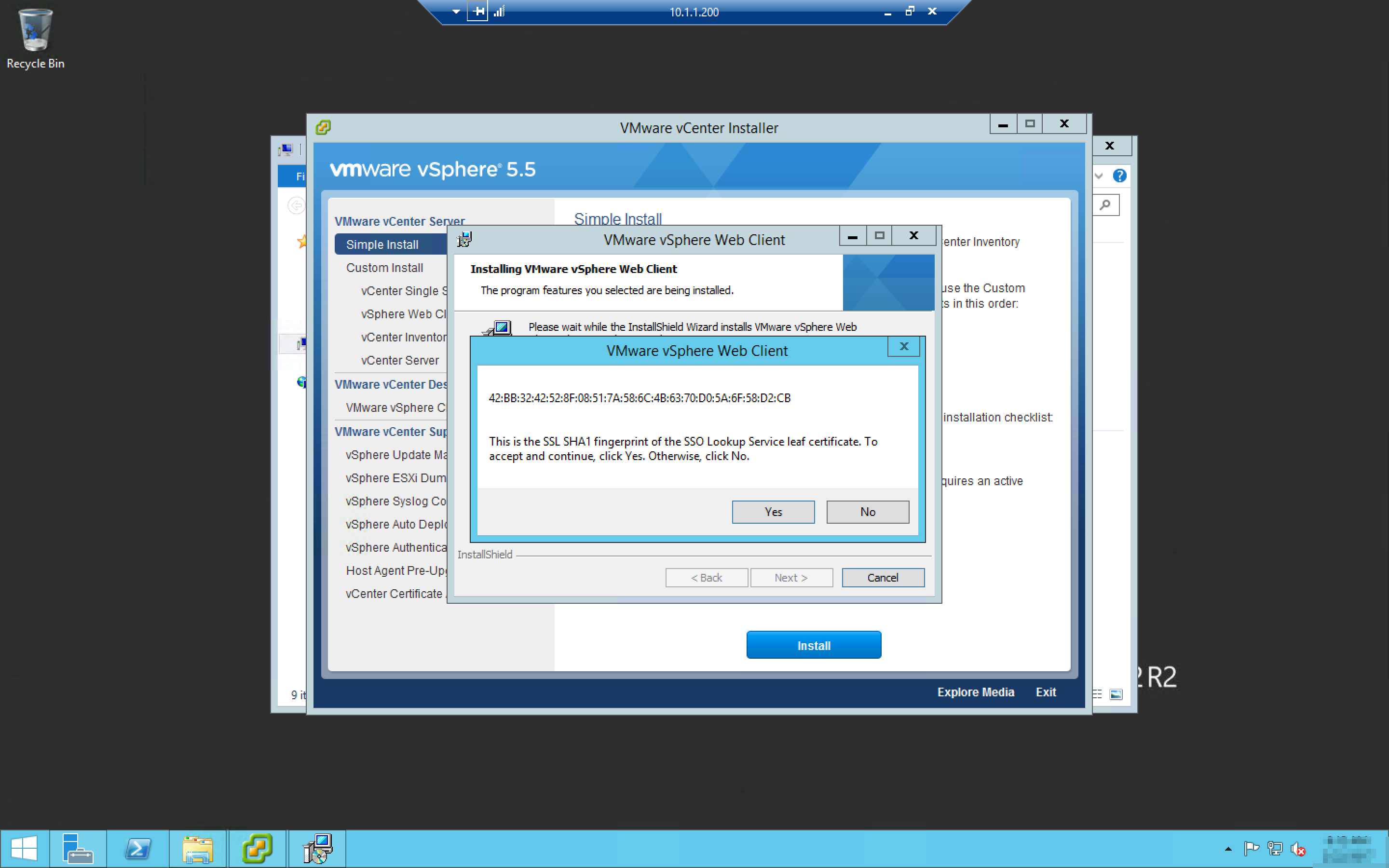Select VMware vSphere Client entry

point(396,407)
